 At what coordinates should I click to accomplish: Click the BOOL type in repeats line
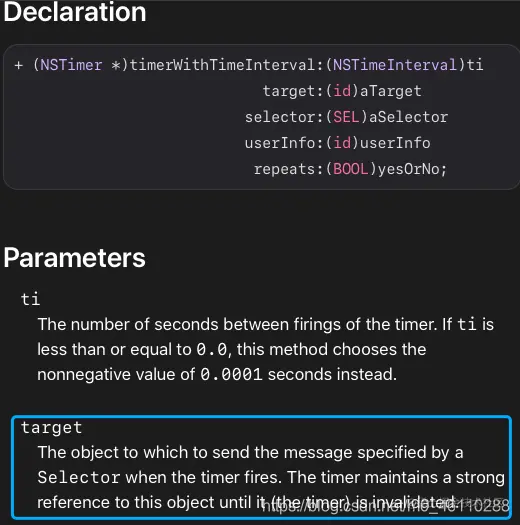[x=351, y=169]
